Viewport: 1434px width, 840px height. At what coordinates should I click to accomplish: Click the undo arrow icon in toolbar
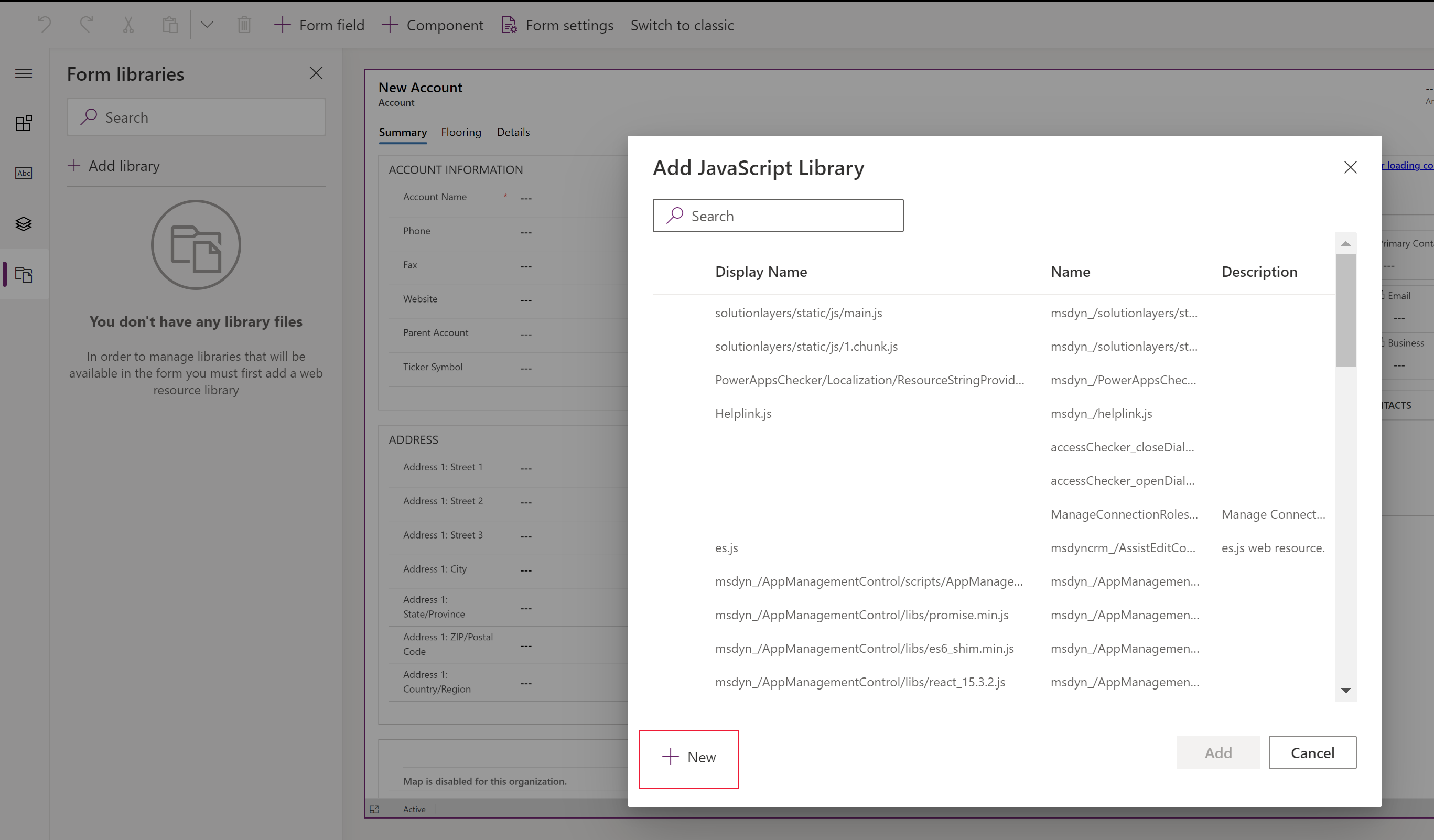44,24
